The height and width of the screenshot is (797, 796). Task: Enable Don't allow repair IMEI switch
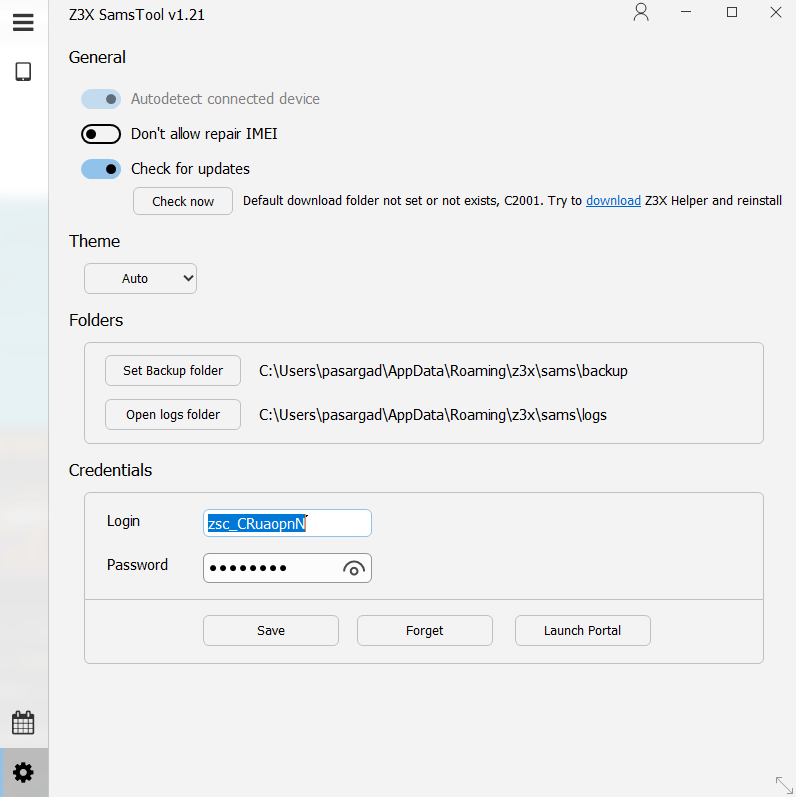click(101, 134)
